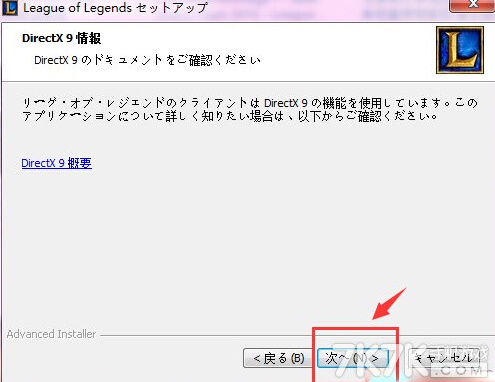This screenshot has width=495, height=382.
Task: Go back with the 戻る (B) button
Action: pos(279,358)
